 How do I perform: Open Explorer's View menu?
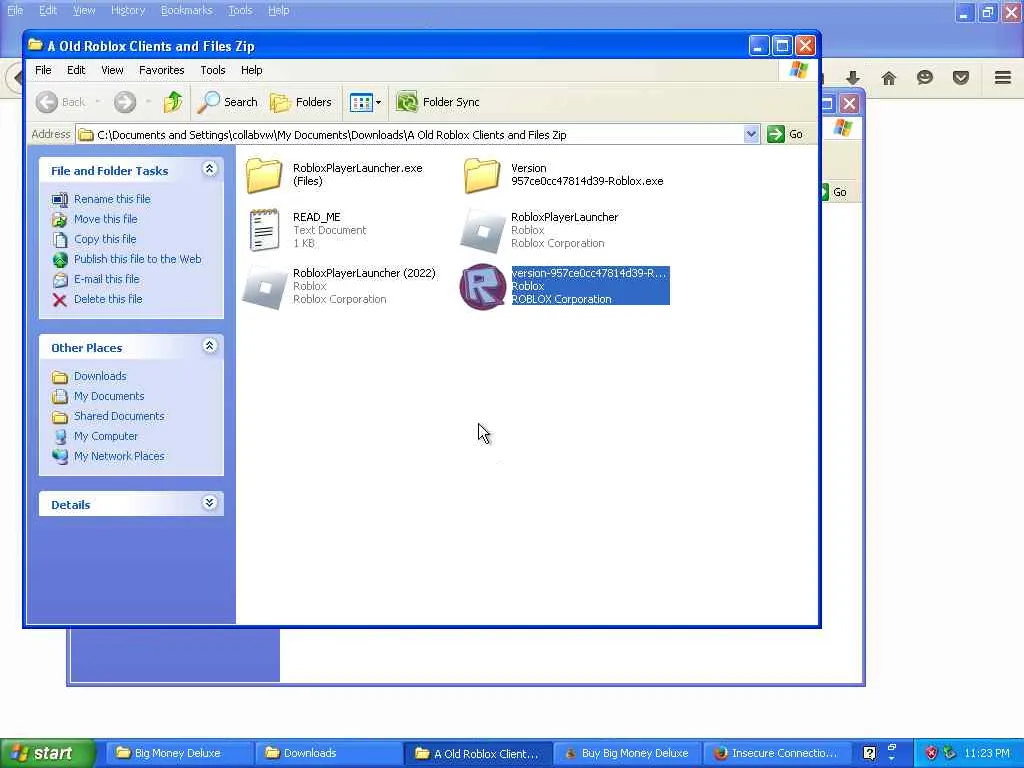pos(112,70)
